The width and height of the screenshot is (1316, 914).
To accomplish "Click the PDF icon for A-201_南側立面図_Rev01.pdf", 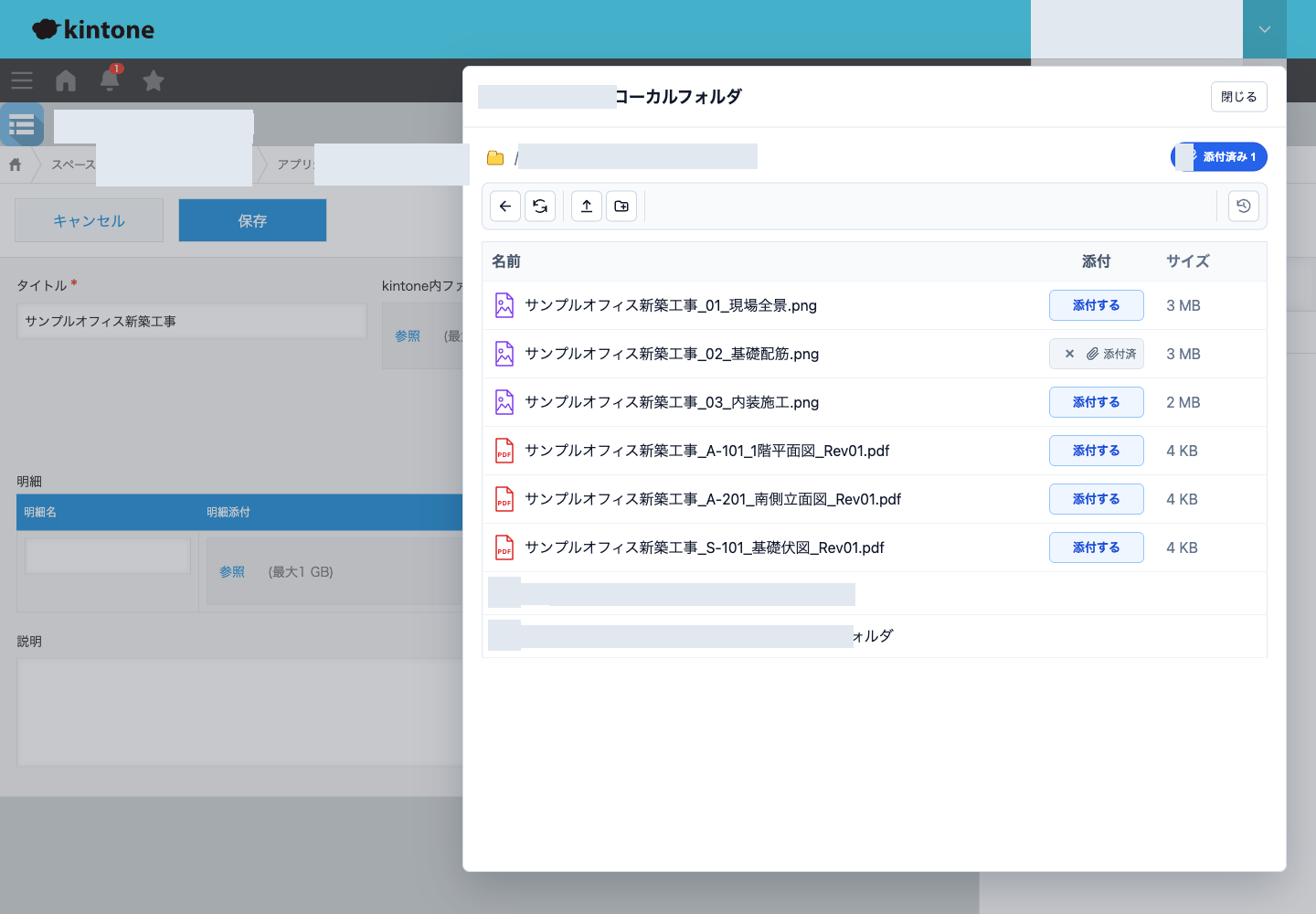I will pyautogui.click(x=504, y=499).
